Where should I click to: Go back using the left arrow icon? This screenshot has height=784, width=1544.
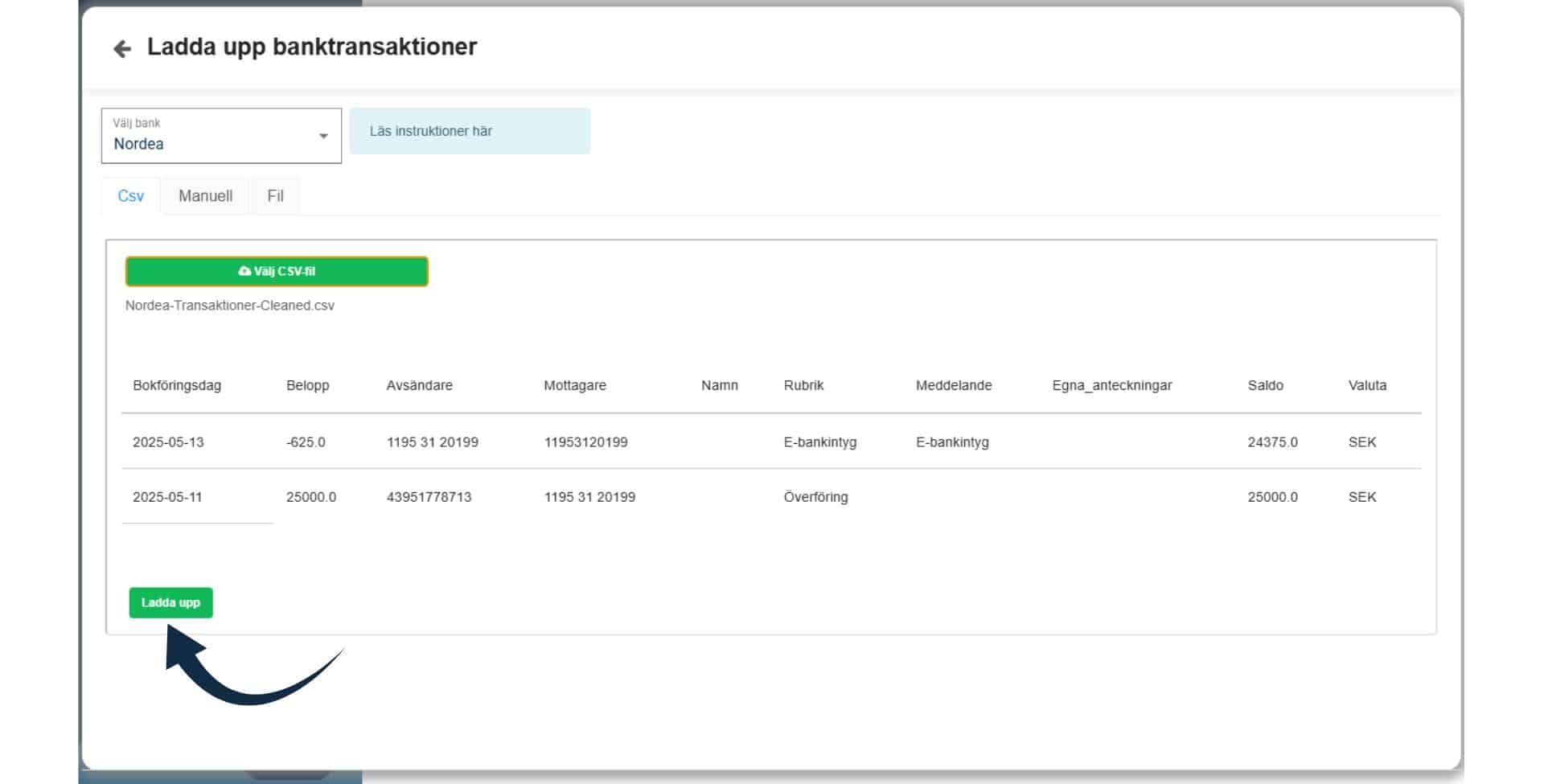click(x=122, y=49)
